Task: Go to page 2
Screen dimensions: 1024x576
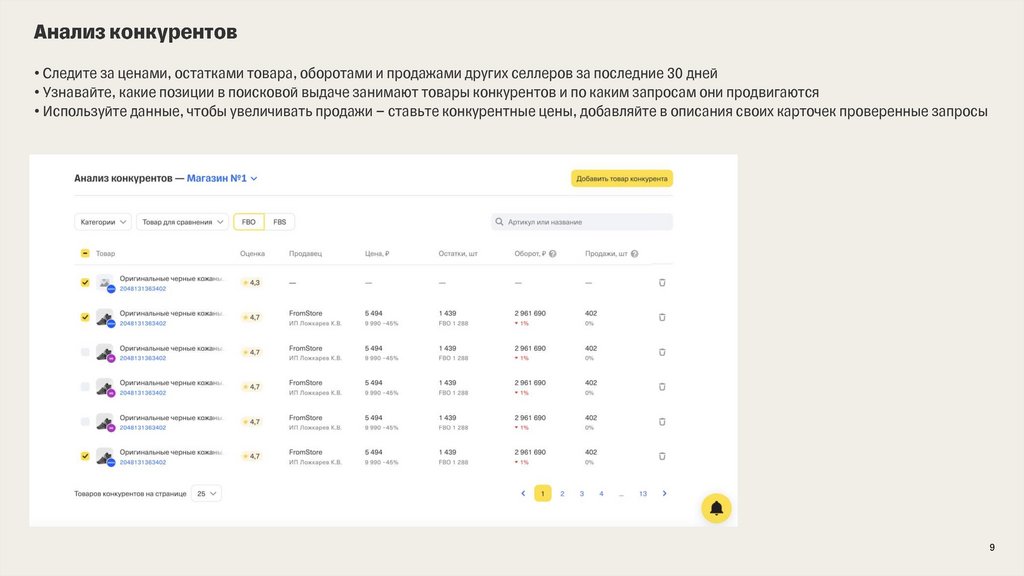Action: pos(562,494)
